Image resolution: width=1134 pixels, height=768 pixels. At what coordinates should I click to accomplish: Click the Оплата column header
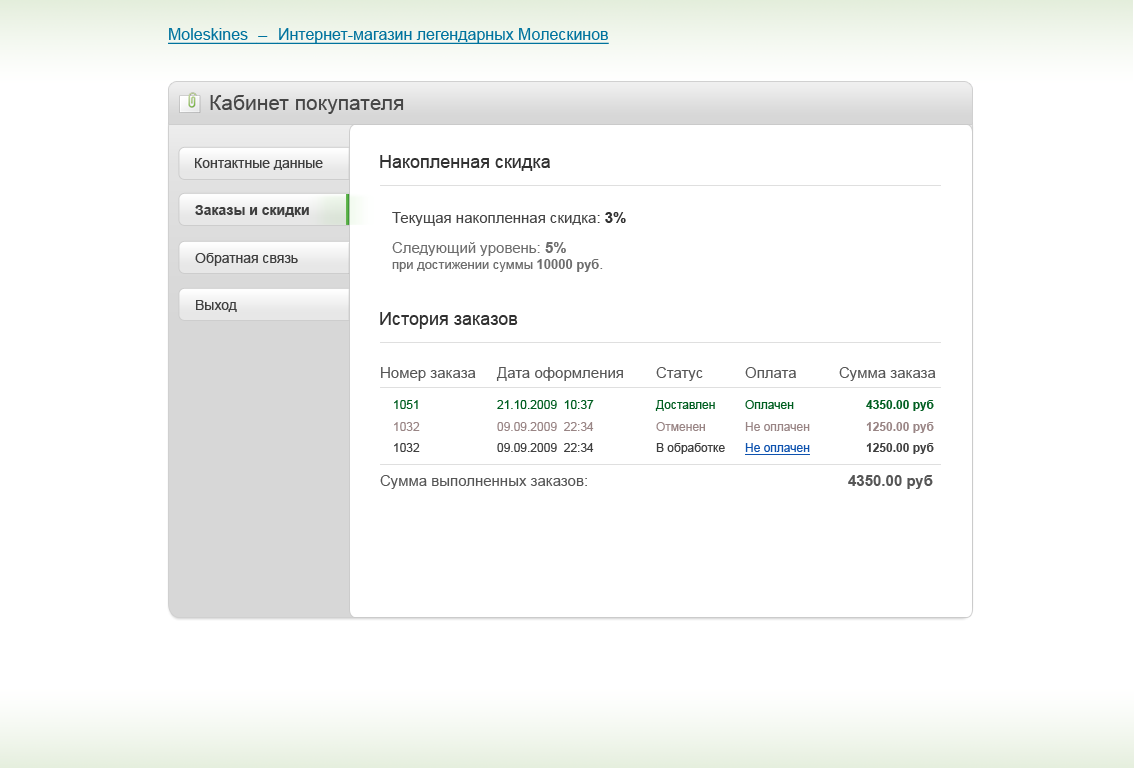coord(770,373)
